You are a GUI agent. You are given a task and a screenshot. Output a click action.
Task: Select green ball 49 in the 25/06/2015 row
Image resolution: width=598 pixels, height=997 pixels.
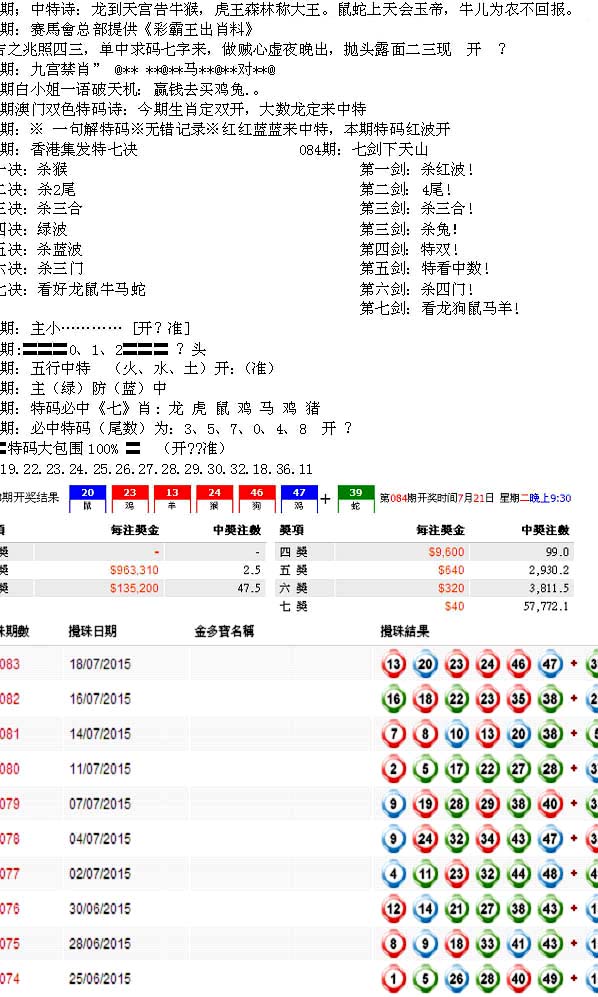(550, 979)
